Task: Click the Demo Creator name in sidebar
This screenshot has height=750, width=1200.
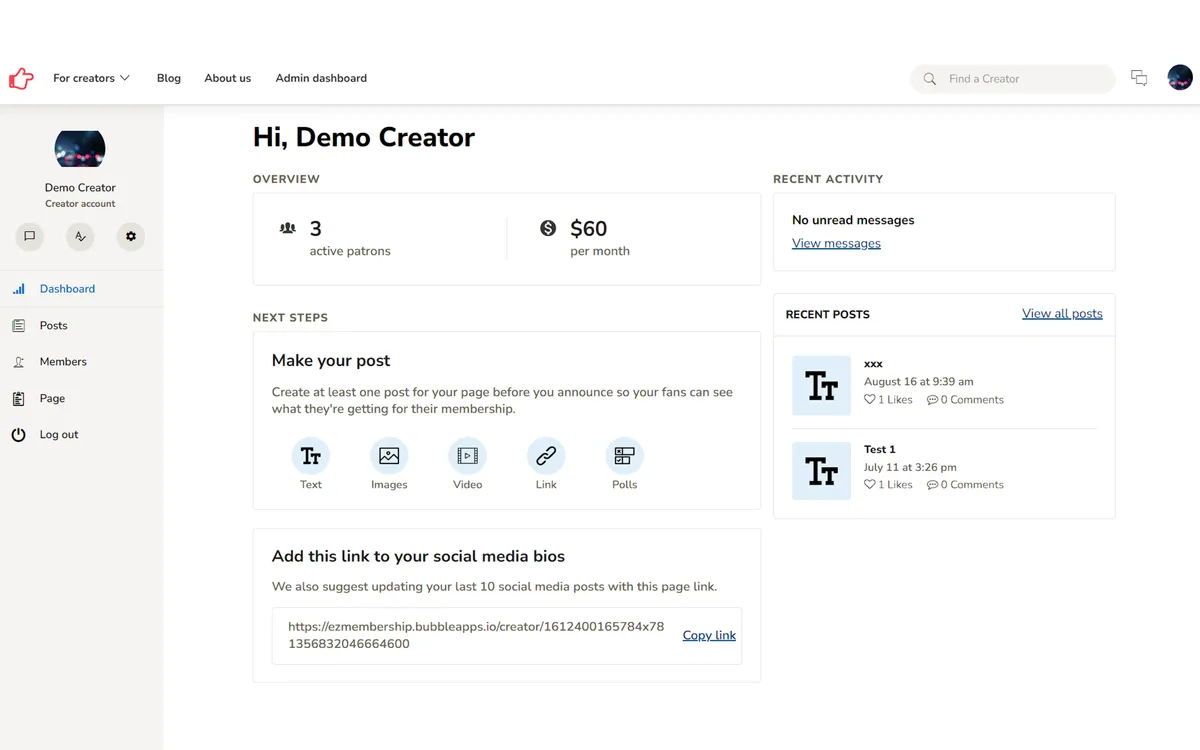Action: [x=80, y=187]
